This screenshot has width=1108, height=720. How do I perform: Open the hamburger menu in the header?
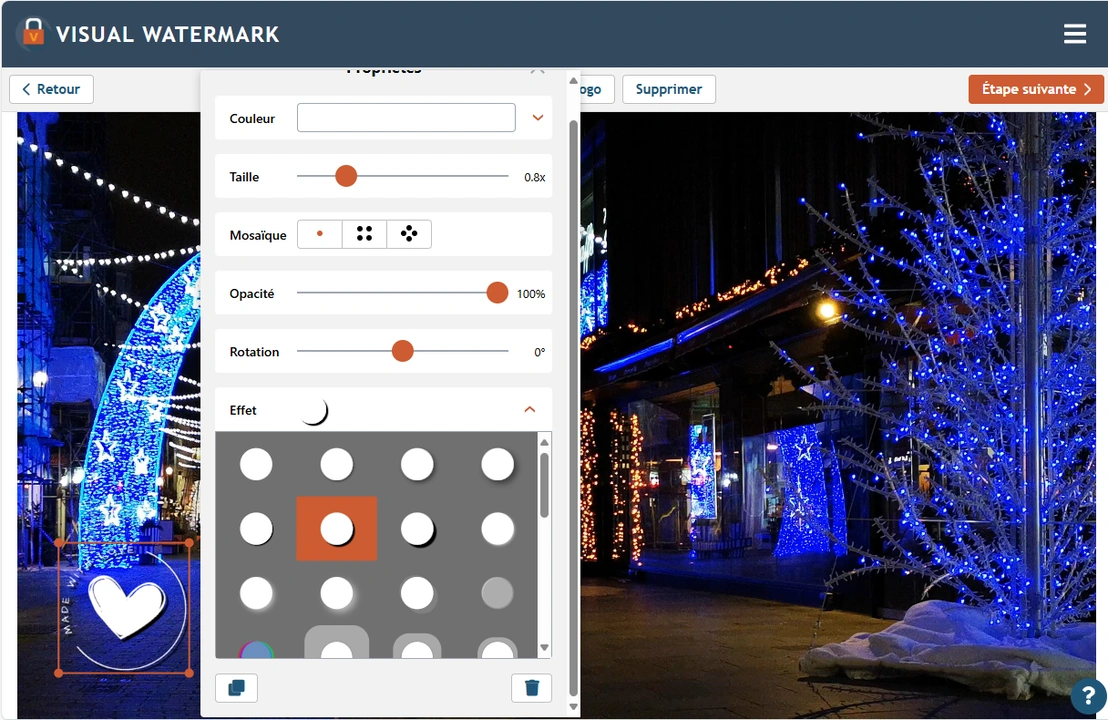point(1075,34)
